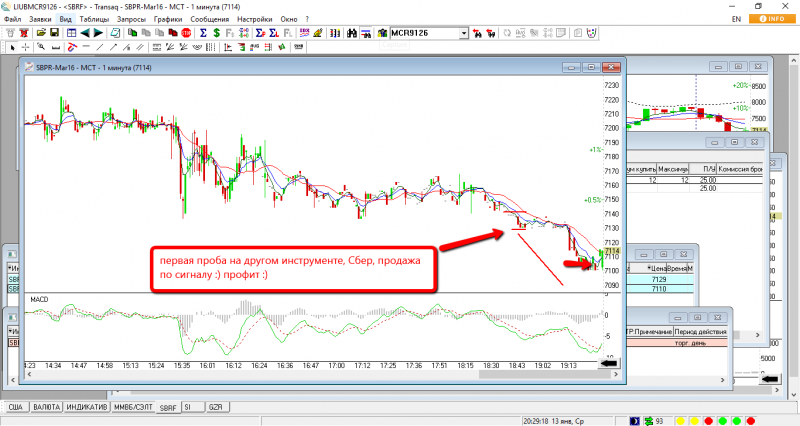This screenshot has width=800, height=426.
Task: Select the ruler measurement tool
Action: pos(56,47)
